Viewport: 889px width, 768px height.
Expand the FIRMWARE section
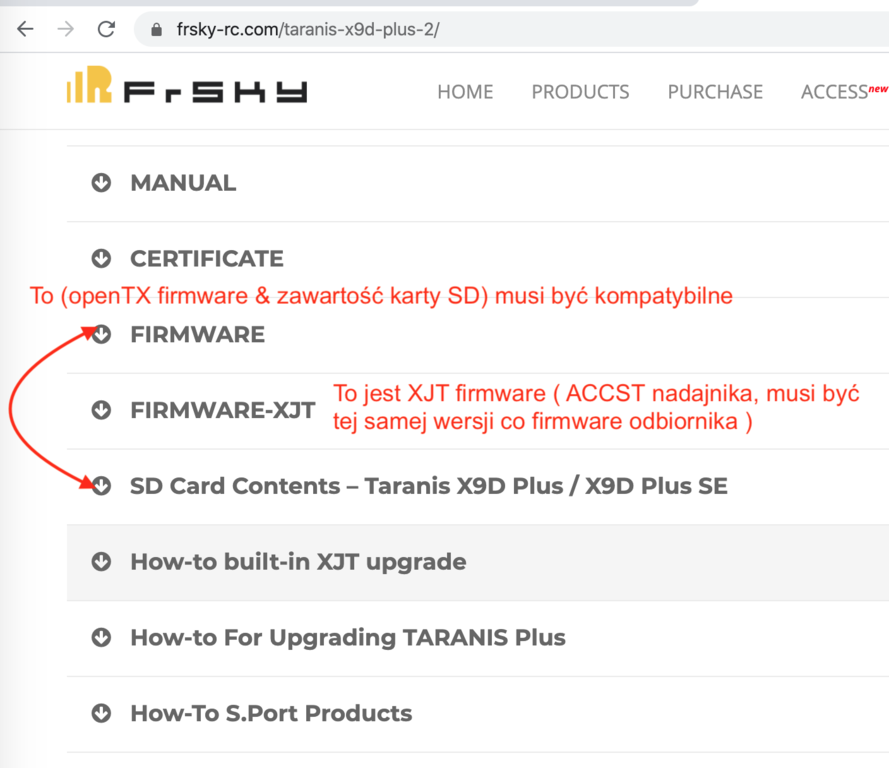click(197, 335)
